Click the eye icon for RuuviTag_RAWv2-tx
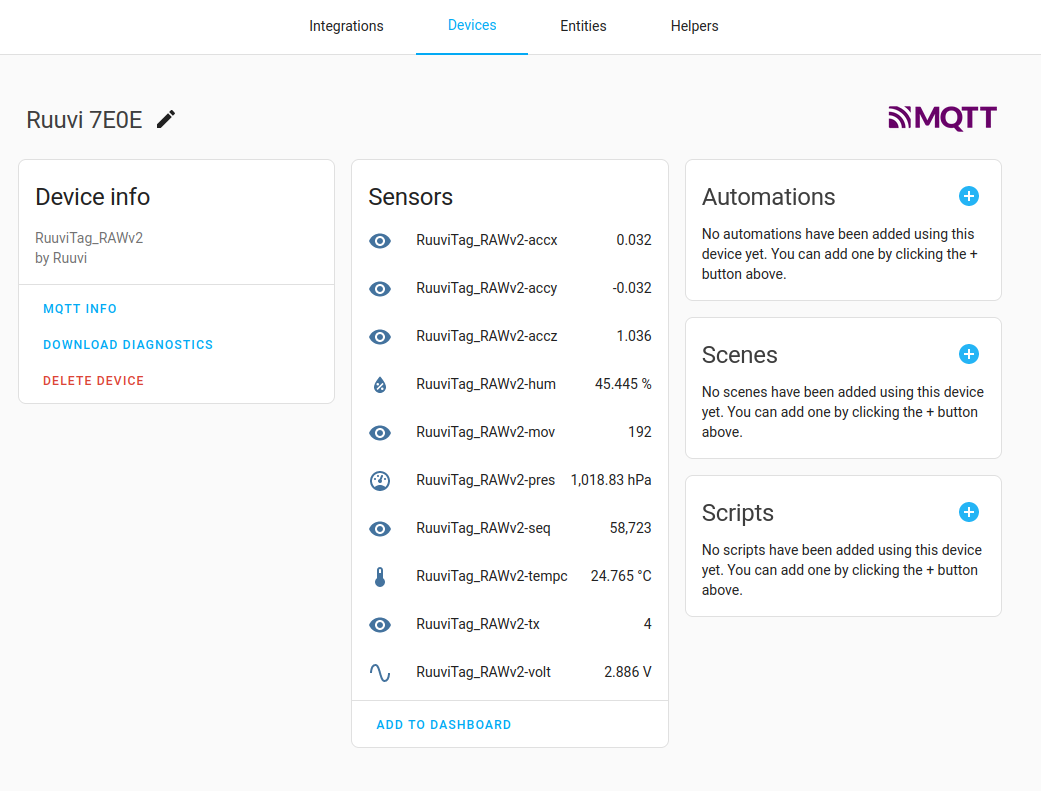The height and width of the screenshot is (791, 1041). (x=380, y=624)
